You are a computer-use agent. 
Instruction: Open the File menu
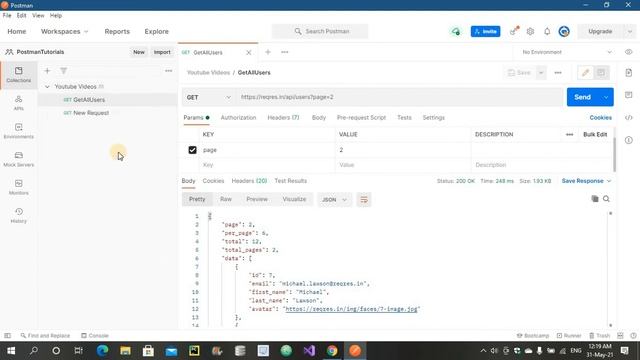(7, 16)
